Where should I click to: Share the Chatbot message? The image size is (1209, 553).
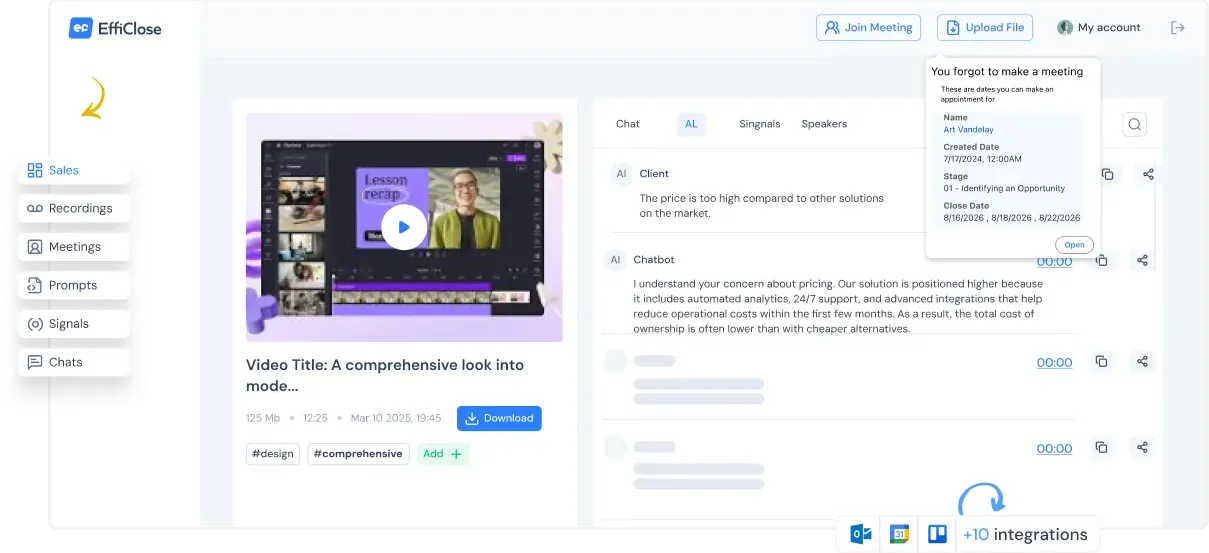(x=1142, y=260)
